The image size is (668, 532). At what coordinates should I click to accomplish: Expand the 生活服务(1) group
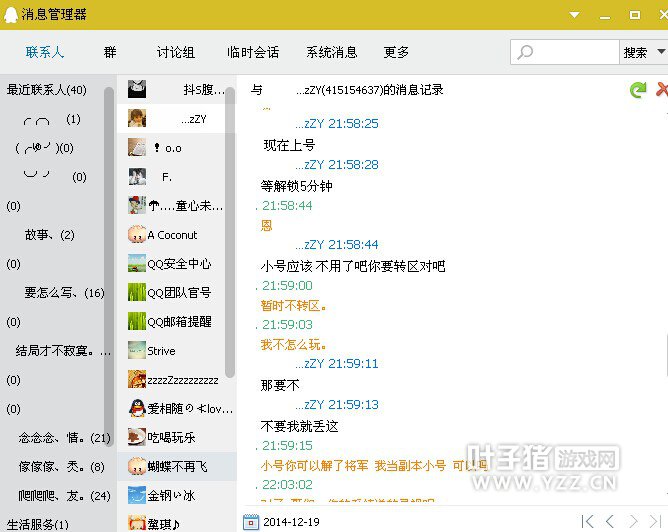tap(38, 524)
